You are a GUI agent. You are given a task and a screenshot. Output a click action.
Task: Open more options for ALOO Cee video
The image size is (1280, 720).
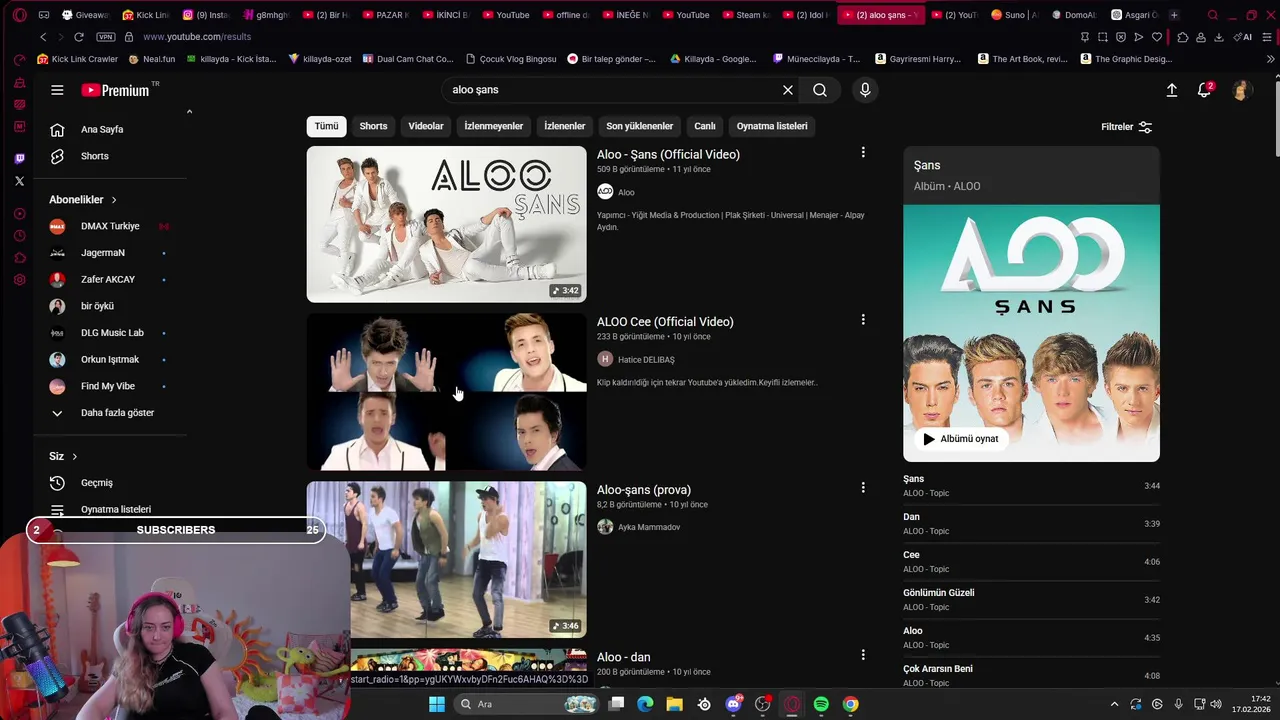(863, 320)
